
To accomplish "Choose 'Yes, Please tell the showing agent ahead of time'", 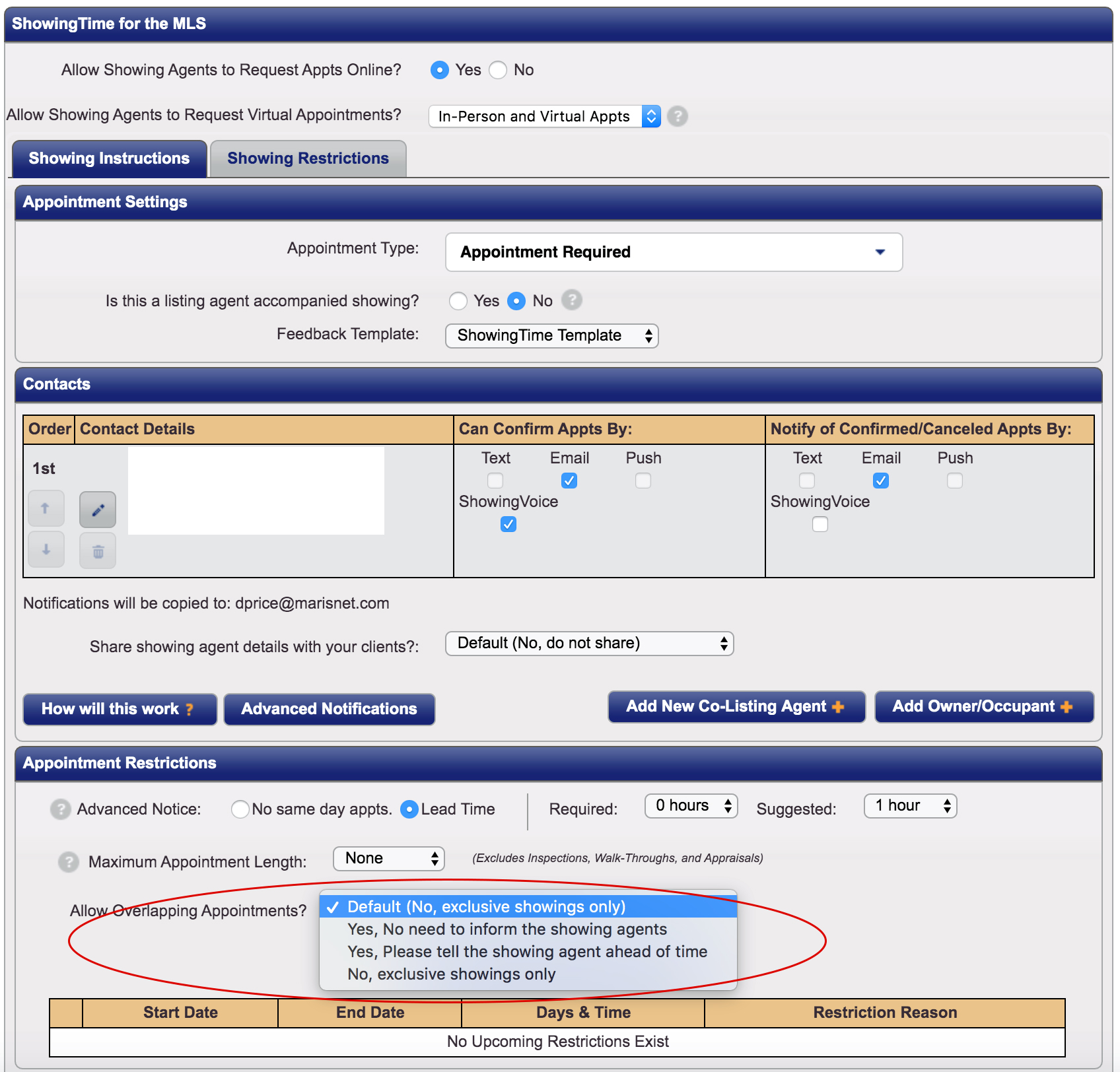I will (x=527, y=951).
